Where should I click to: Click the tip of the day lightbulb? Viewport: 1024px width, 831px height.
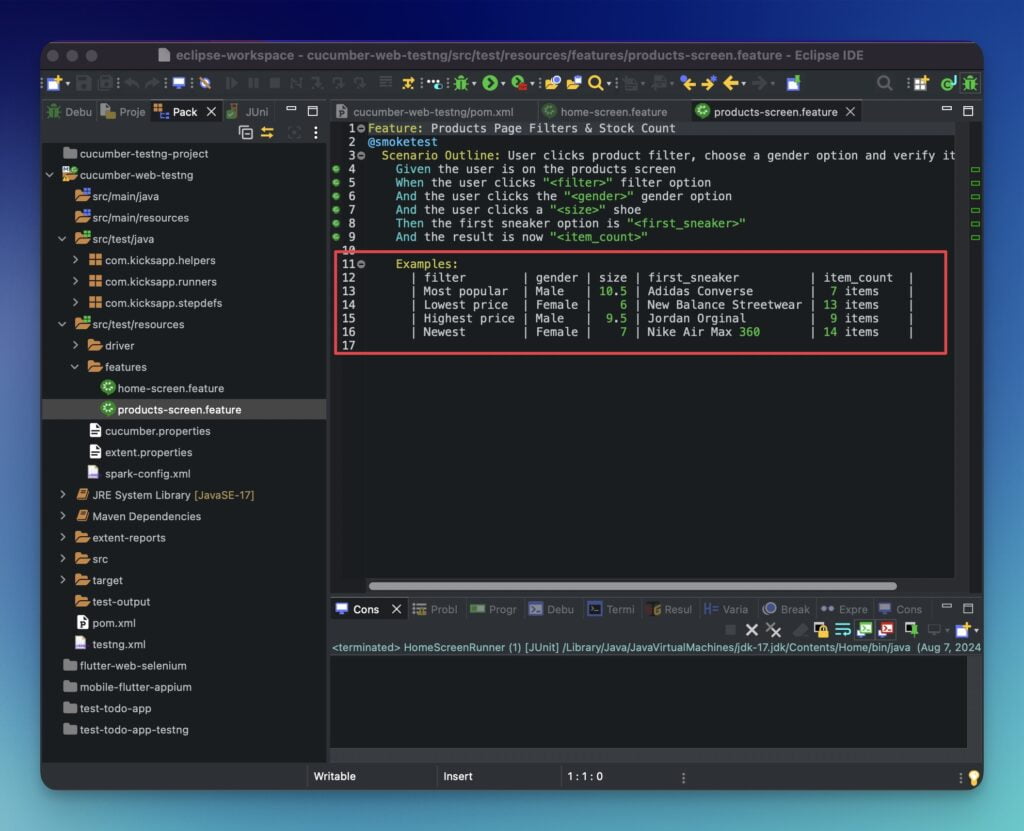point(974,777)
